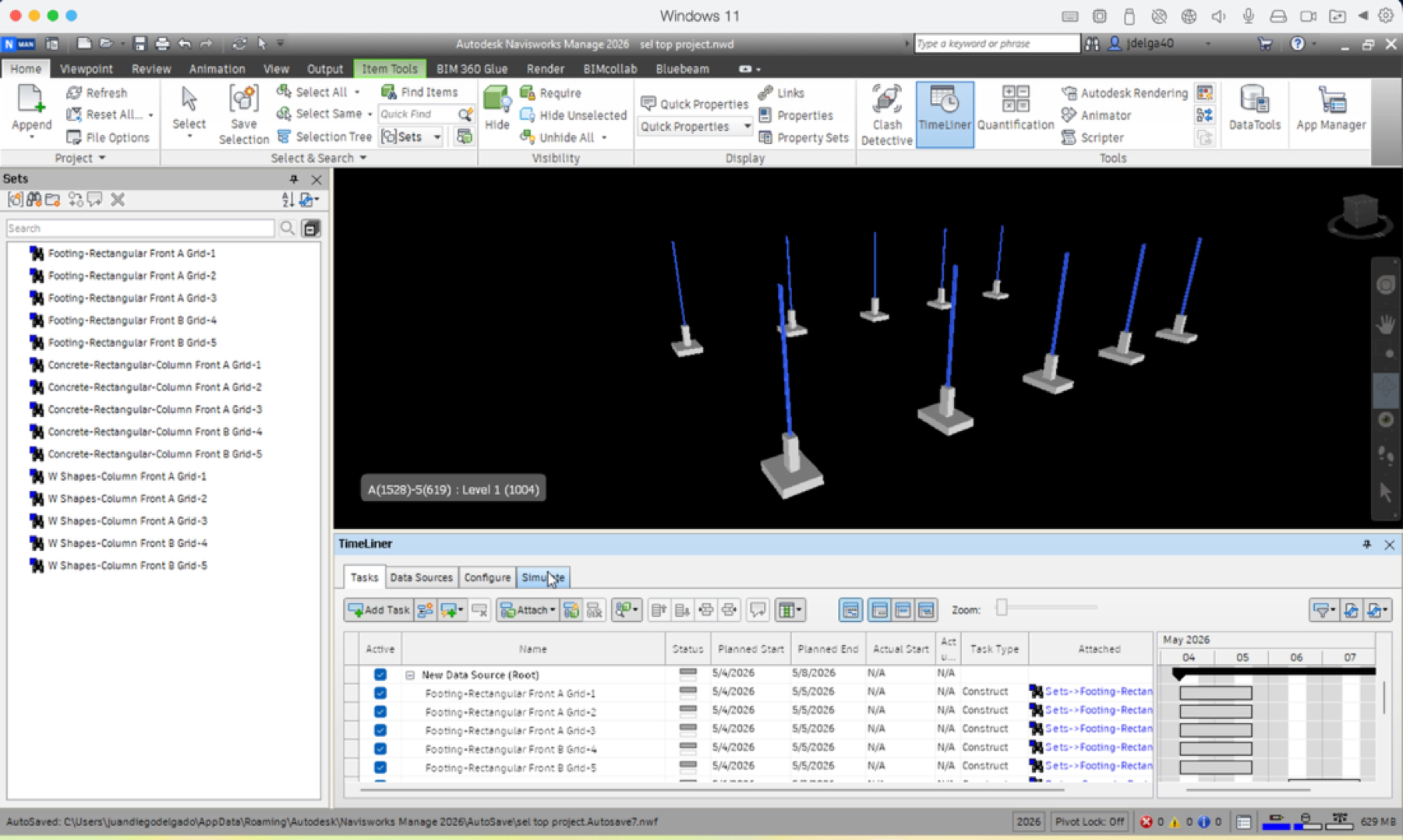The image size is (1403, 840).
Task: Uncheck Active for Footing-Rectangular Front A Grid-1 task
Action: (x=380, y=693)
